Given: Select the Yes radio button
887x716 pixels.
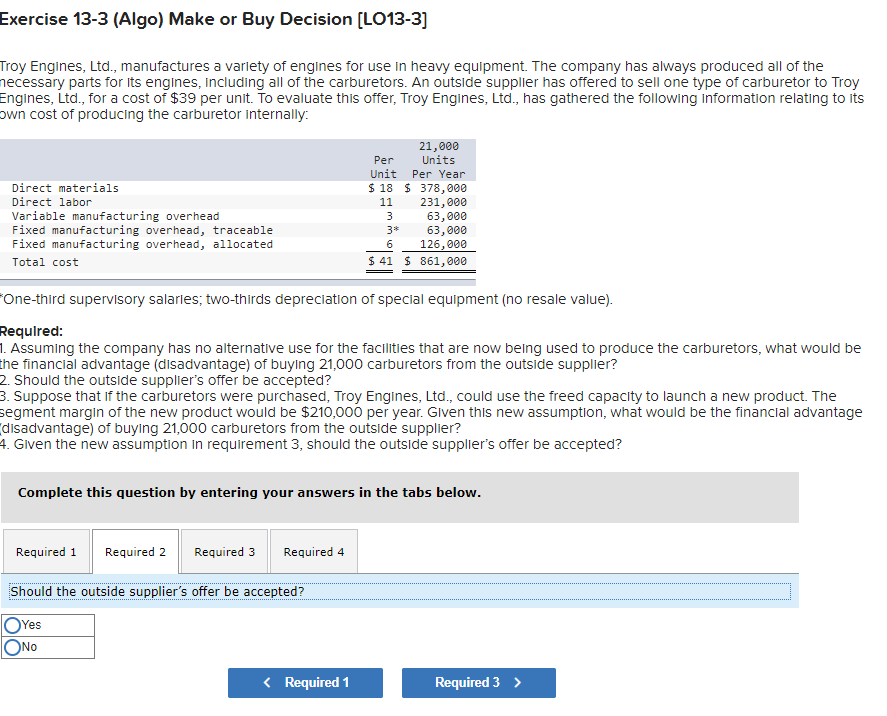Looking at the screenshot, I should [x=12, y=625].
